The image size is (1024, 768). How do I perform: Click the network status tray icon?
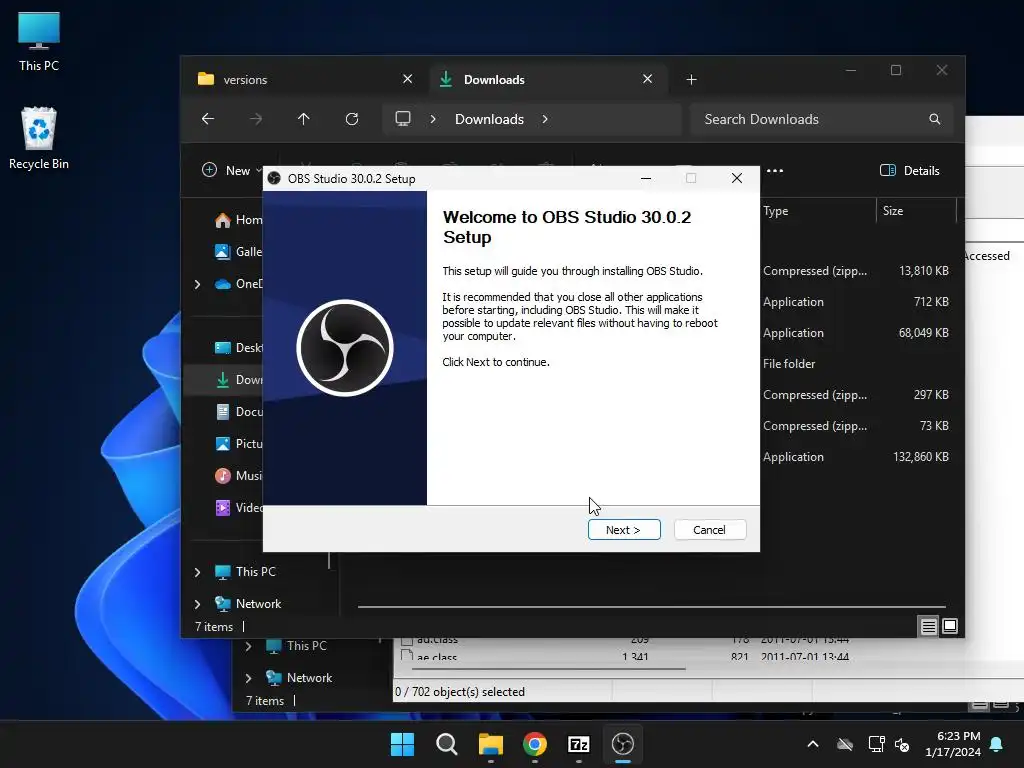(876, 744)
